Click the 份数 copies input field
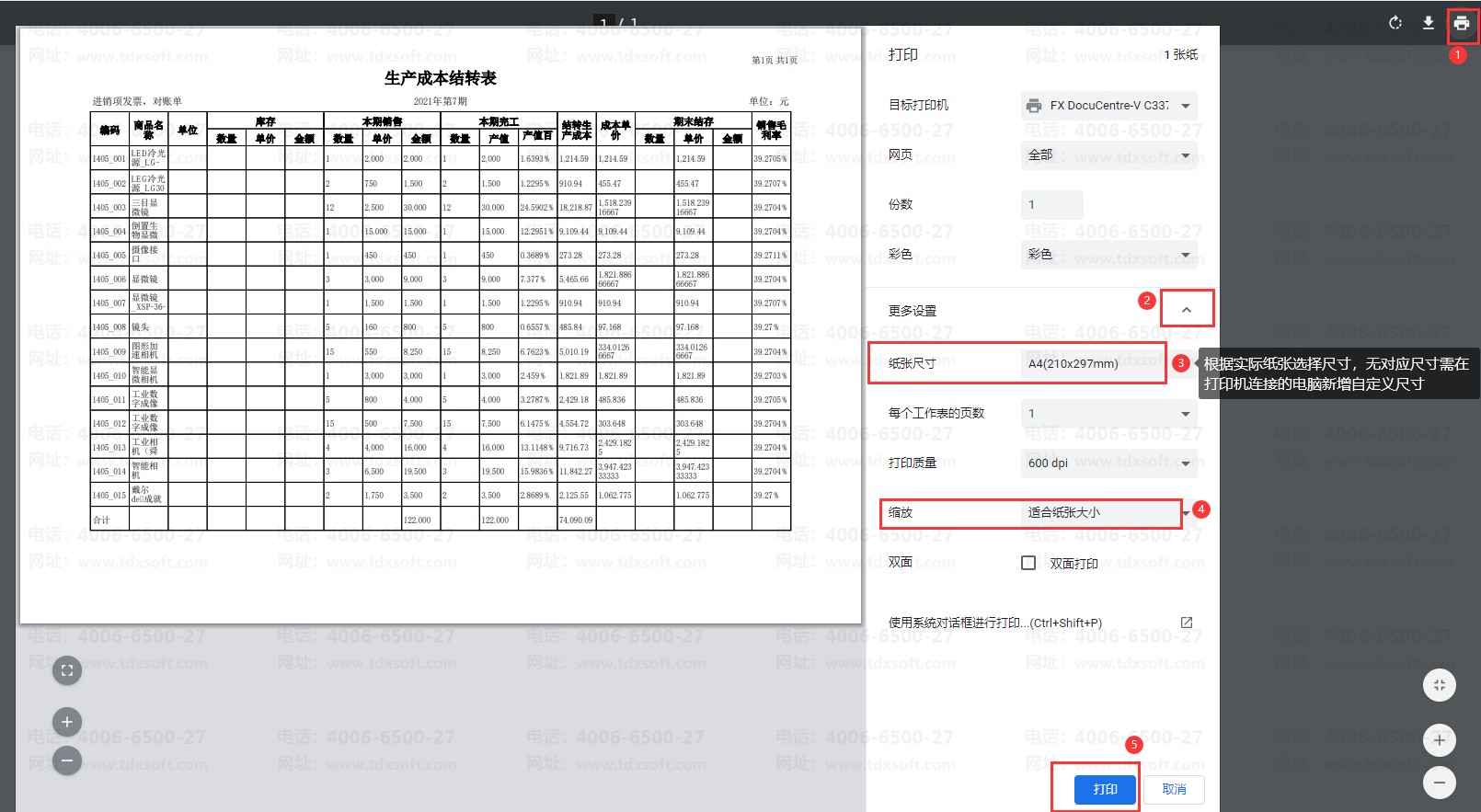1481x812 pixels. coord(1051,204)
